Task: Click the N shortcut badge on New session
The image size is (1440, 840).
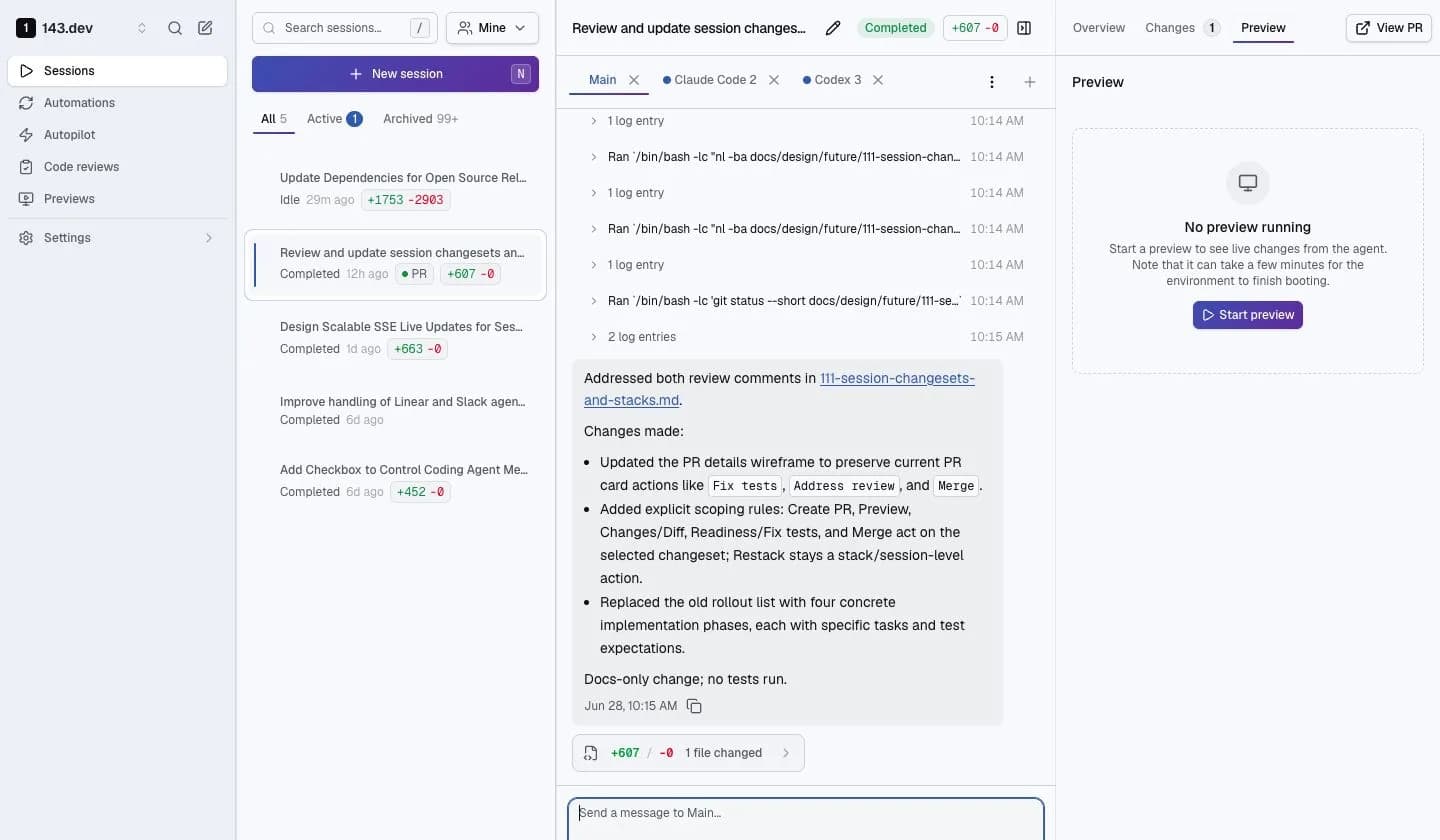Action: coord(520,74)
